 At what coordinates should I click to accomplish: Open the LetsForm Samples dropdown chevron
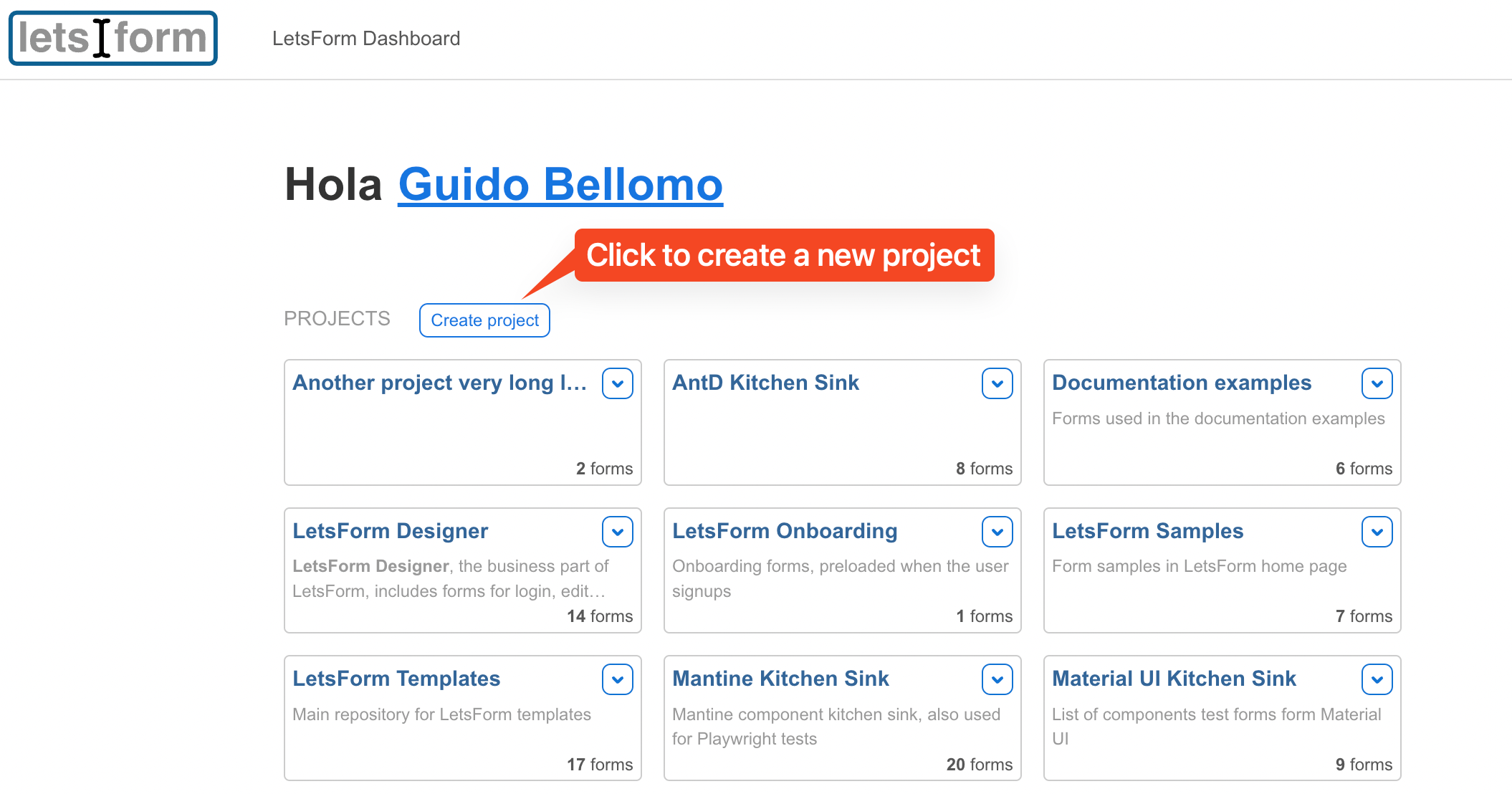[1377, 532]
